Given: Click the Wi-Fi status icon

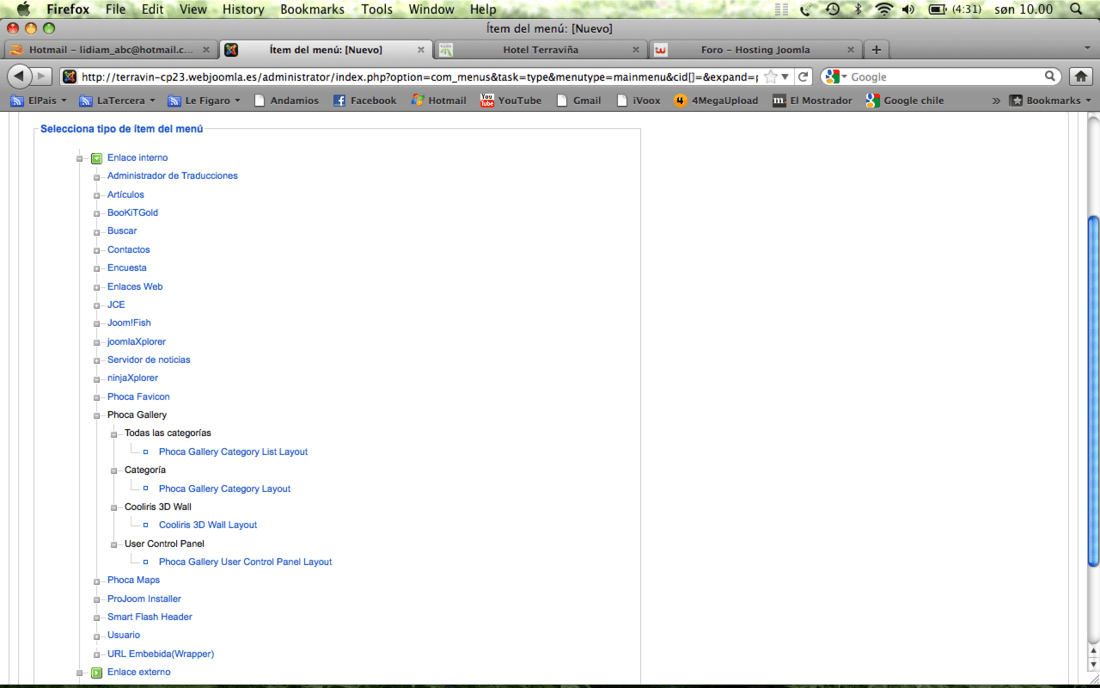Looking at the screenshot, I should click(884, 9).
